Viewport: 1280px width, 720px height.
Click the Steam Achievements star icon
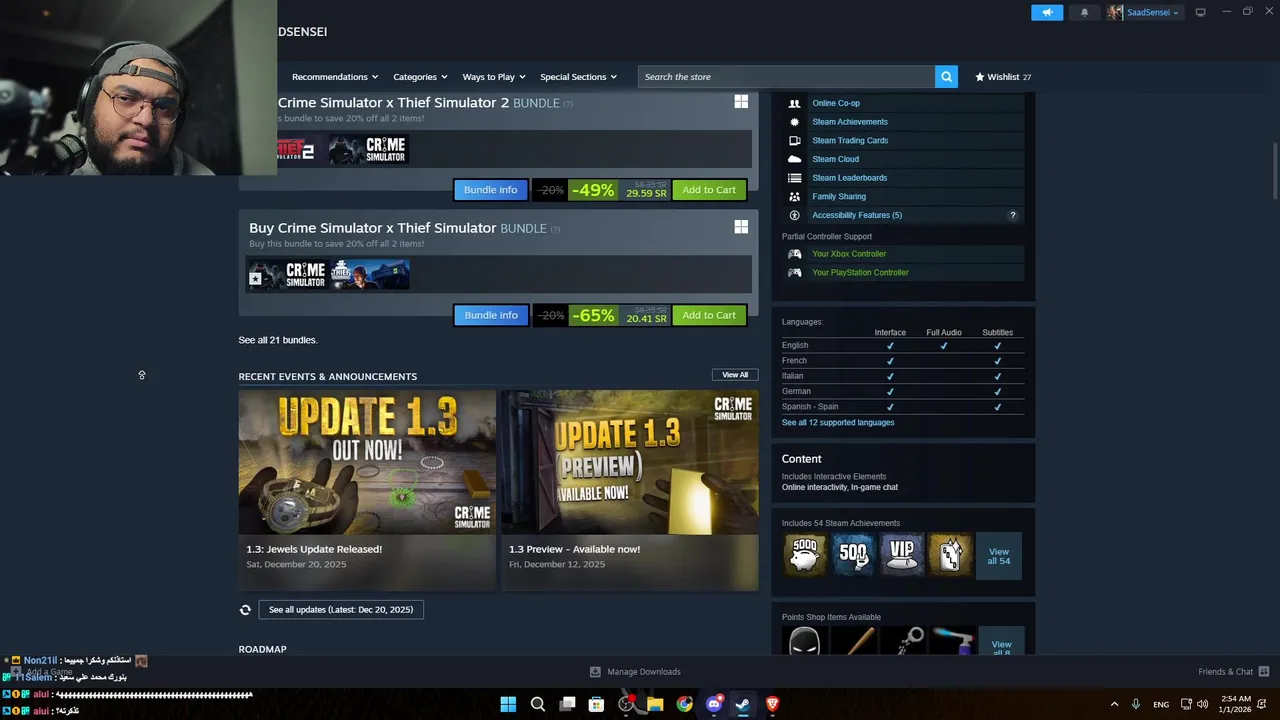click(x=794, y=122)
